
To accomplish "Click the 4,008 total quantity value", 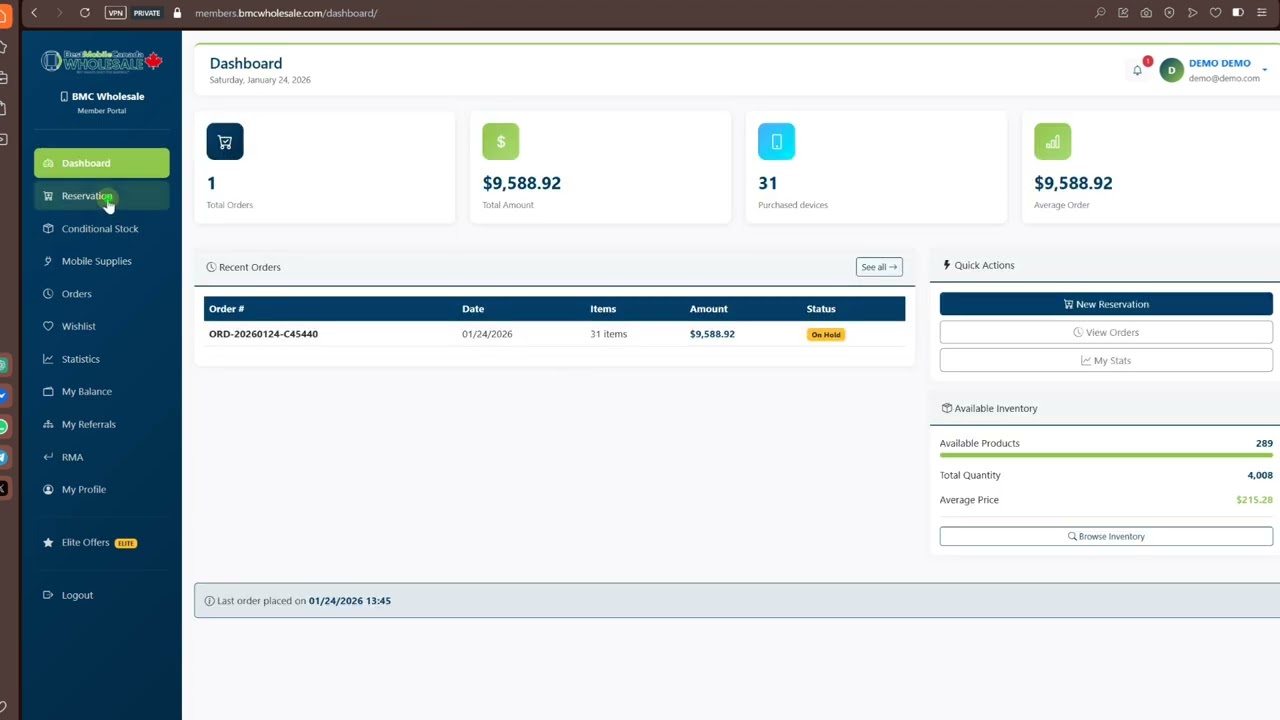I will [1260, 475].
